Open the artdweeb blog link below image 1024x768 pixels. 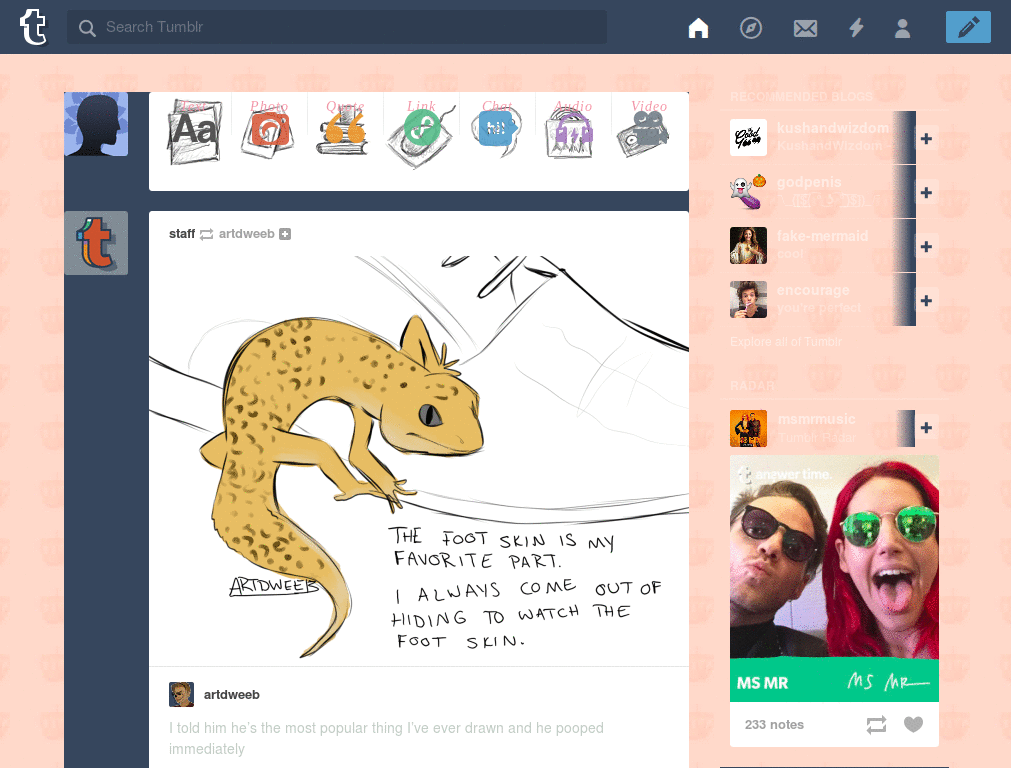tap(231, 694)
